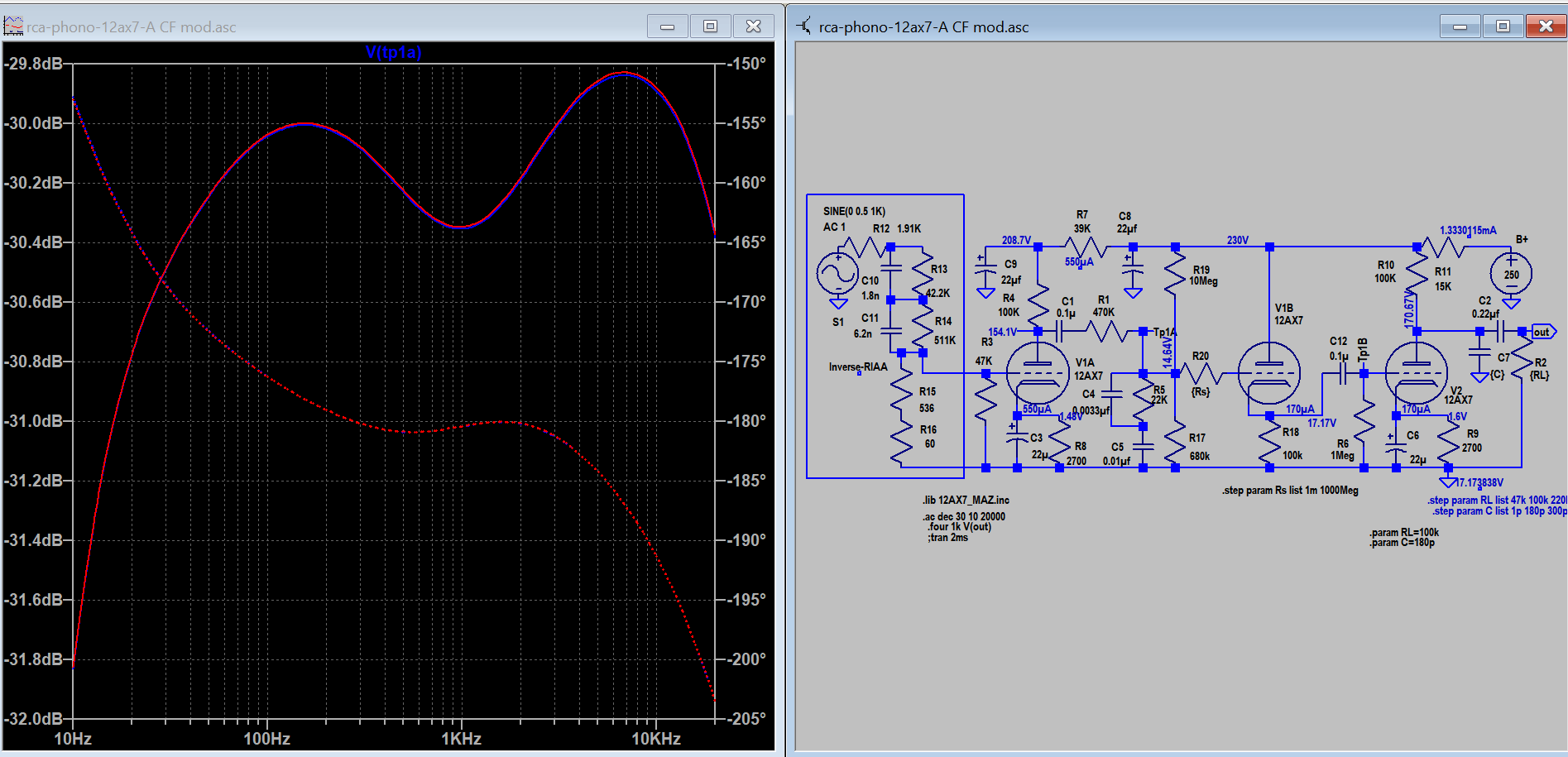The height and width of the screenshot is (757, 1568).
Task: Click the -32.0dB magnitude axis label
Action: 33,718
